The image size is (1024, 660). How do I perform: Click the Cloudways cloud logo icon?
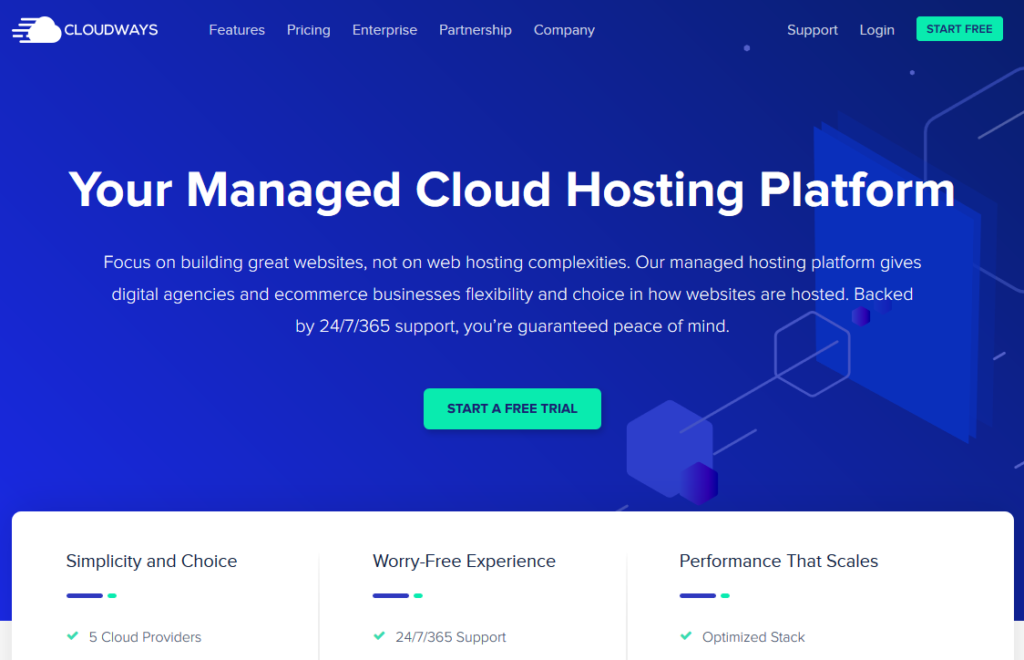[37, 30]
